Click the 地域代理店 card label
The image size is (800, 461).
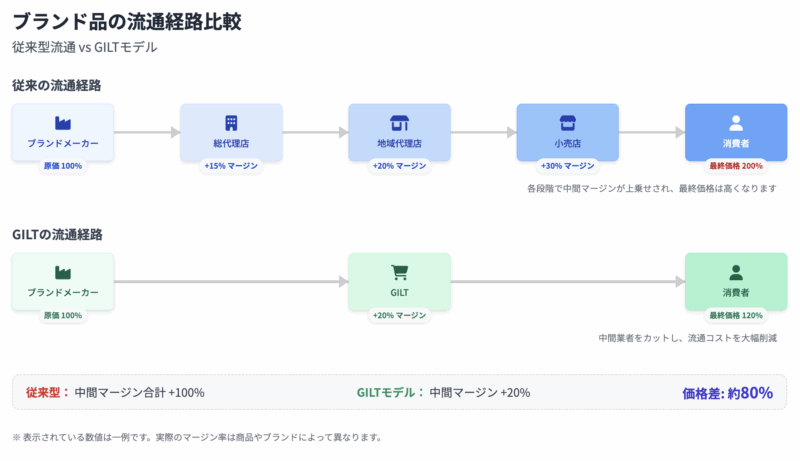399,143
